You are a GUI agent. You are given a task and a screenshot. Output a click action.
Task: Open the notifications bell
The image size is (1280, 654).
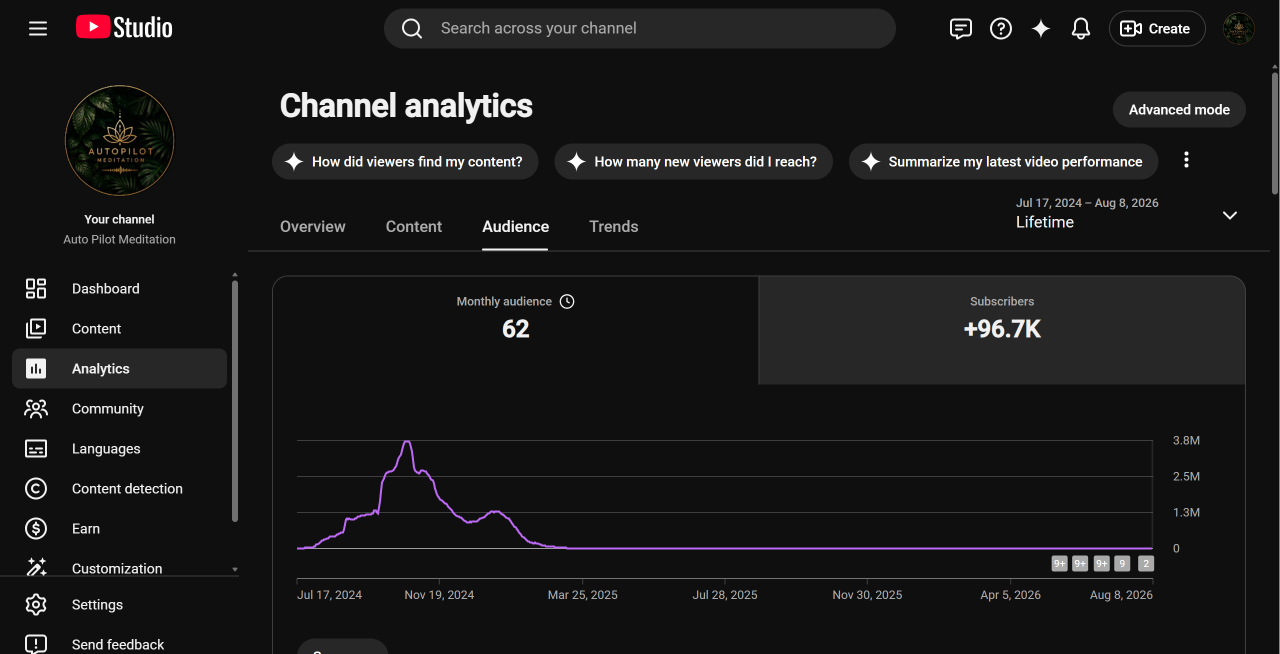[1081, 29]
